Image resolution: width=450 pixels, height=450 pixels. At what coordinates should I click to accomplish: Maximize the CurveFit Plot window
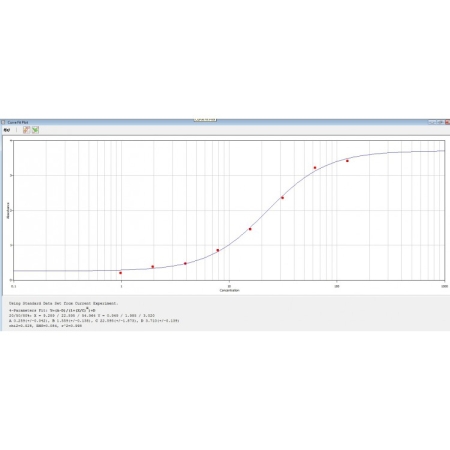pos(440,122)
